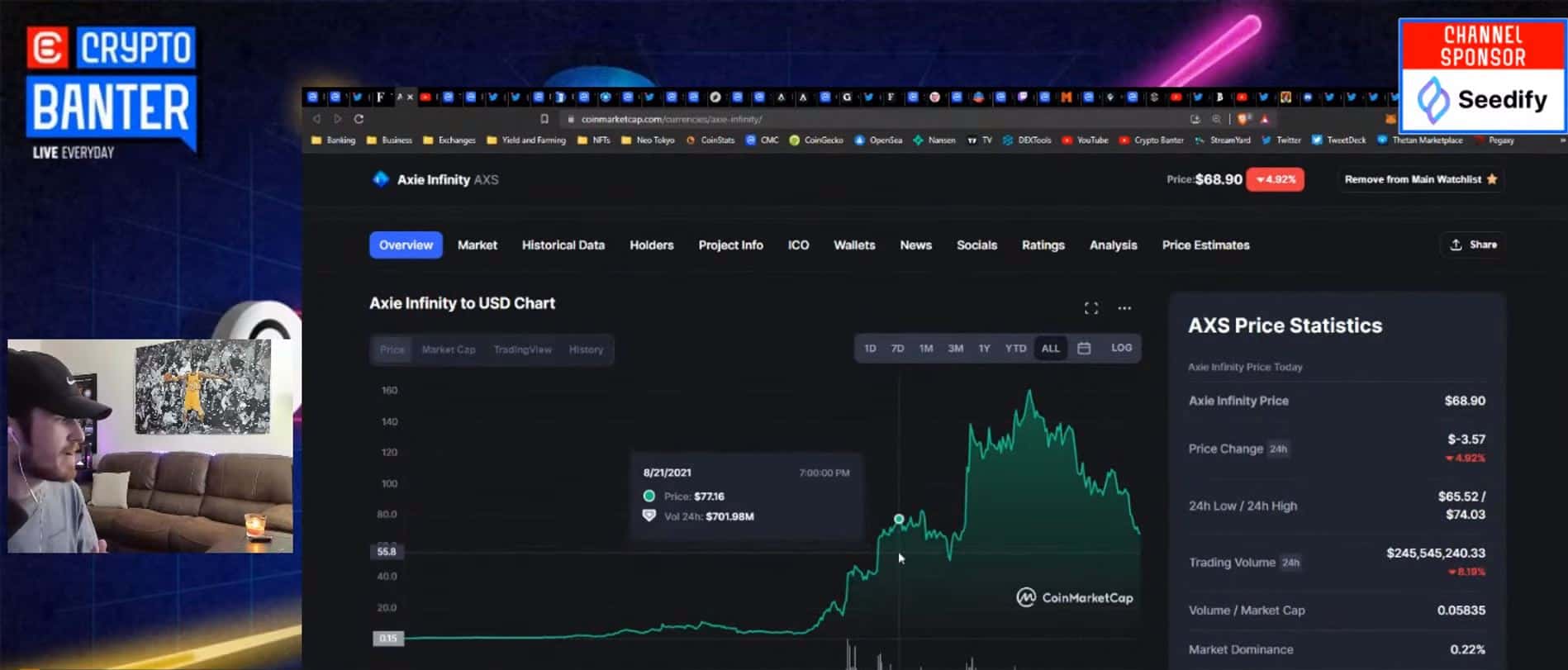Select the YTD chart range

[x=1015, y=349]
